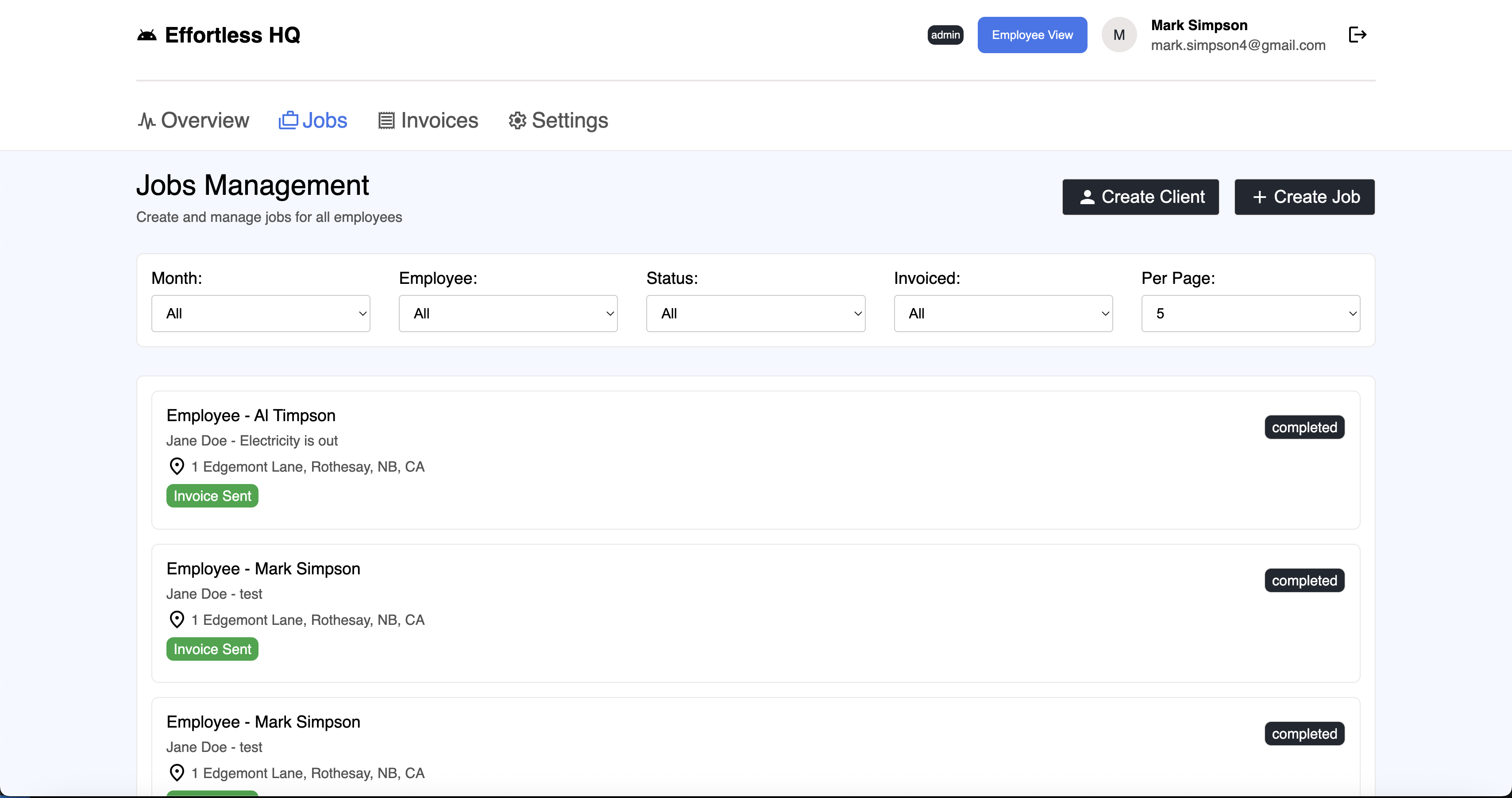The width and height of the screenshot is (1512, 798).
Task: Click the logout icon in the header
Action: (1357, 35)
